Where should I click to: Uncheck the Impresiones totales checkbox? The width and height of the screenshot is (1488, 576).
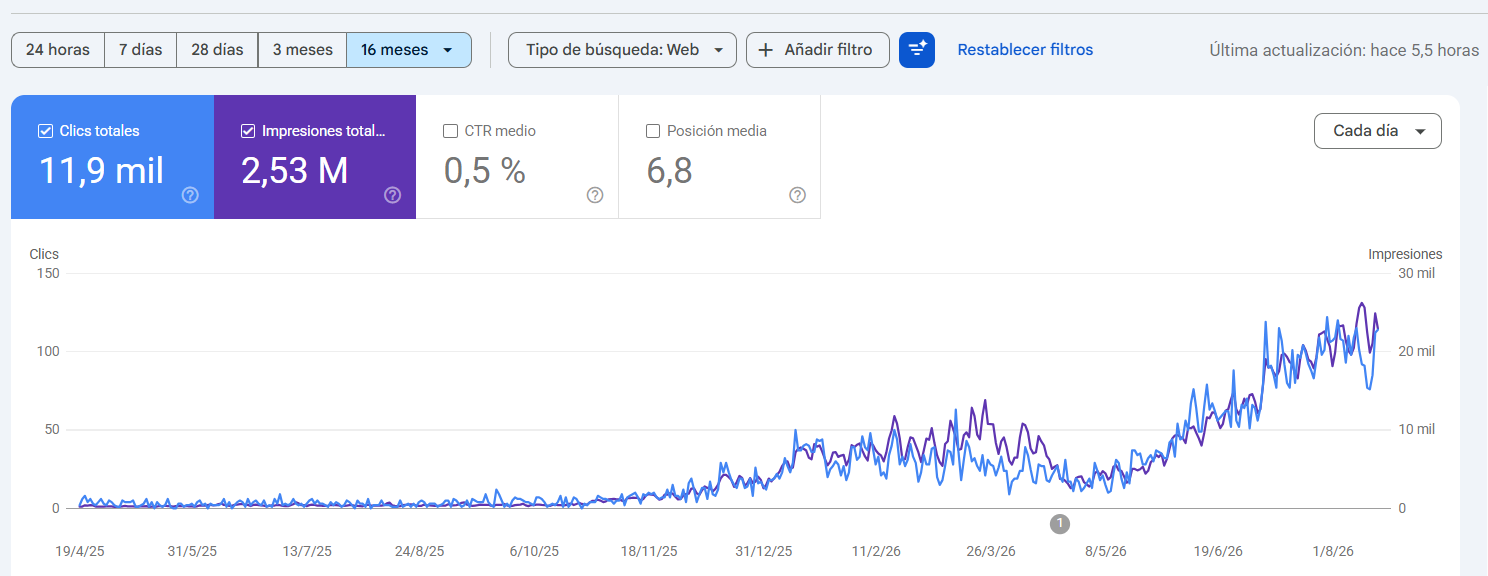tap(248, 131)
